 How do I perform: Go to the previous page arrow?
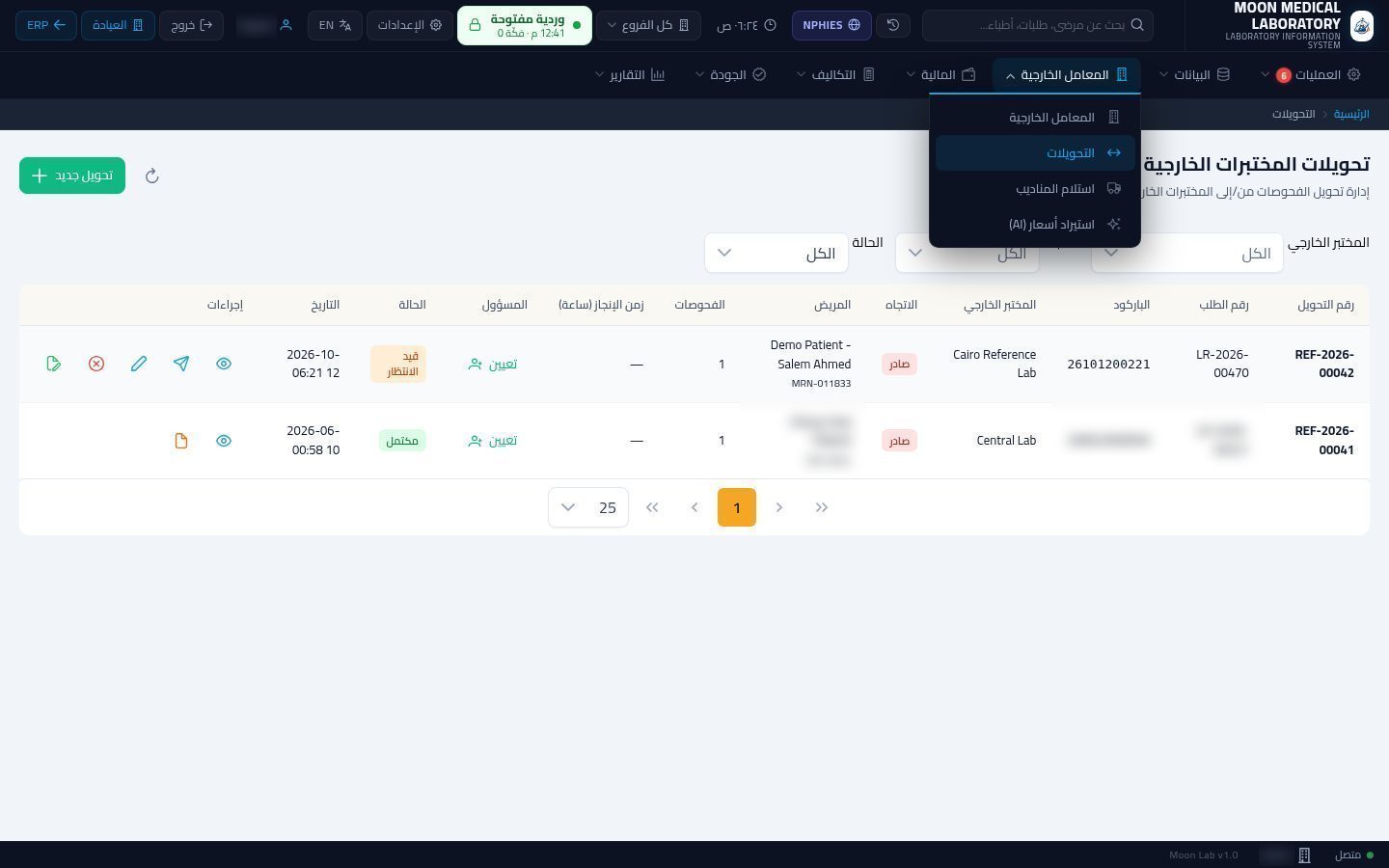(779, 507)
